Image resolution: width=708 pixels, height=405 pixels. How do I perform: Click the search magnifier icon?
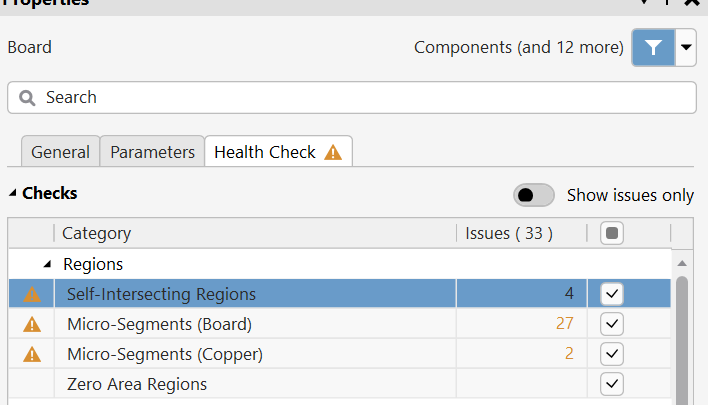click(x=27, y=98)
